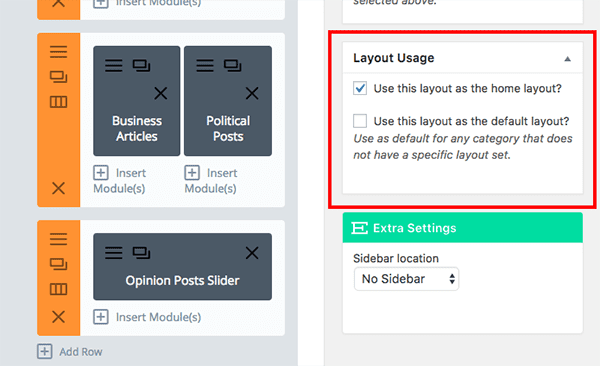Click the Sidebar location label

[x=396, y=258]
